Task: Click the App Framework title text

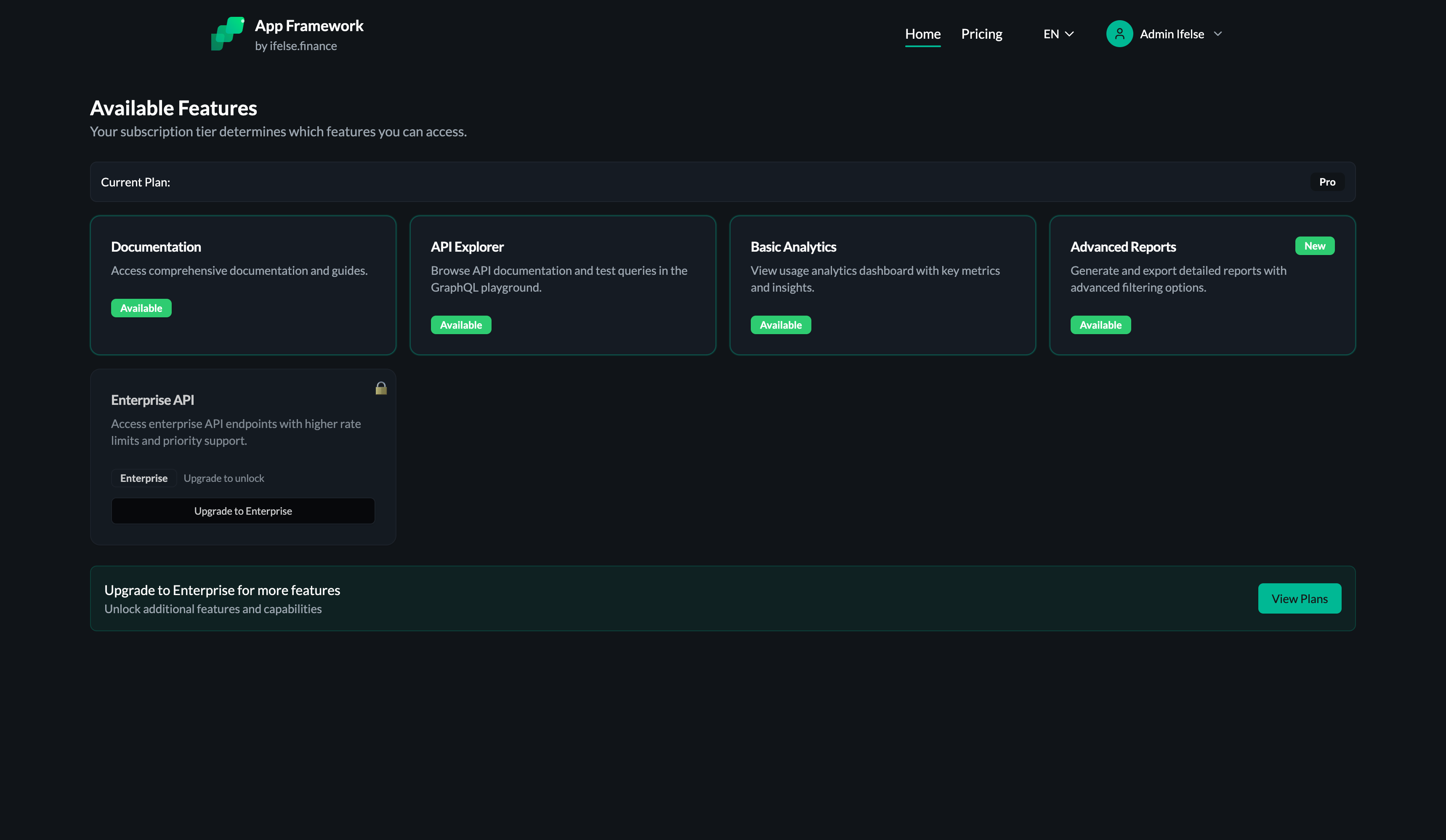Action: pyautogui.click(x=309, y=26)
